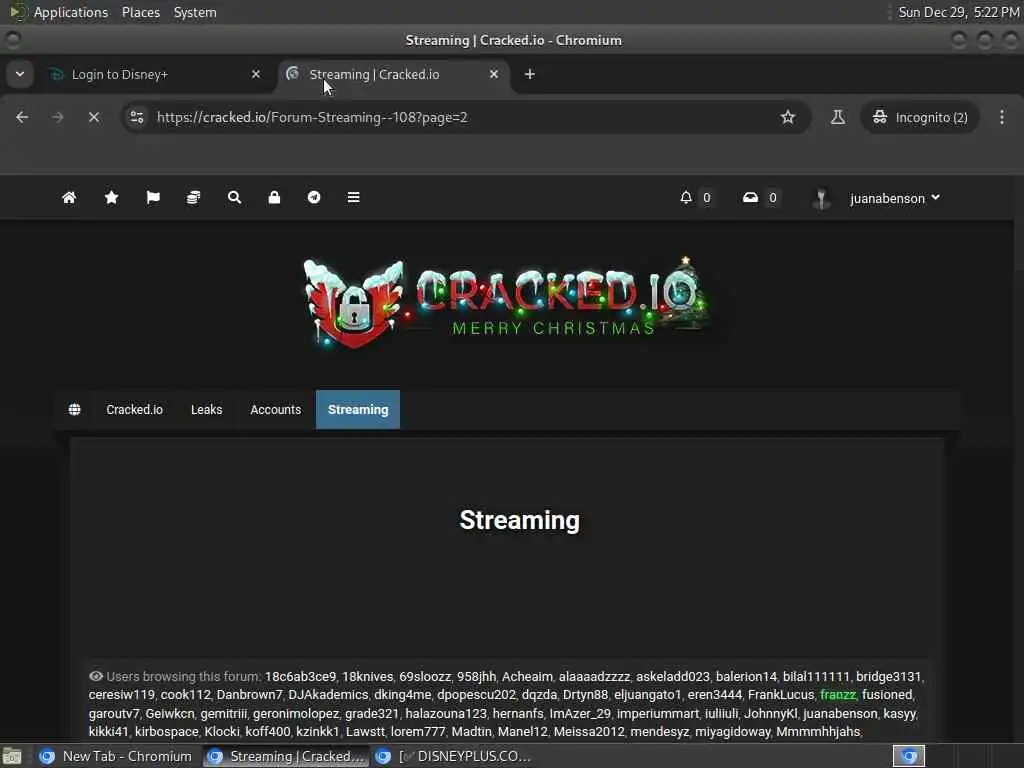Select the Streaming | Cracked.io tab
Viewport: 1024px width, 768px height.
394,74
